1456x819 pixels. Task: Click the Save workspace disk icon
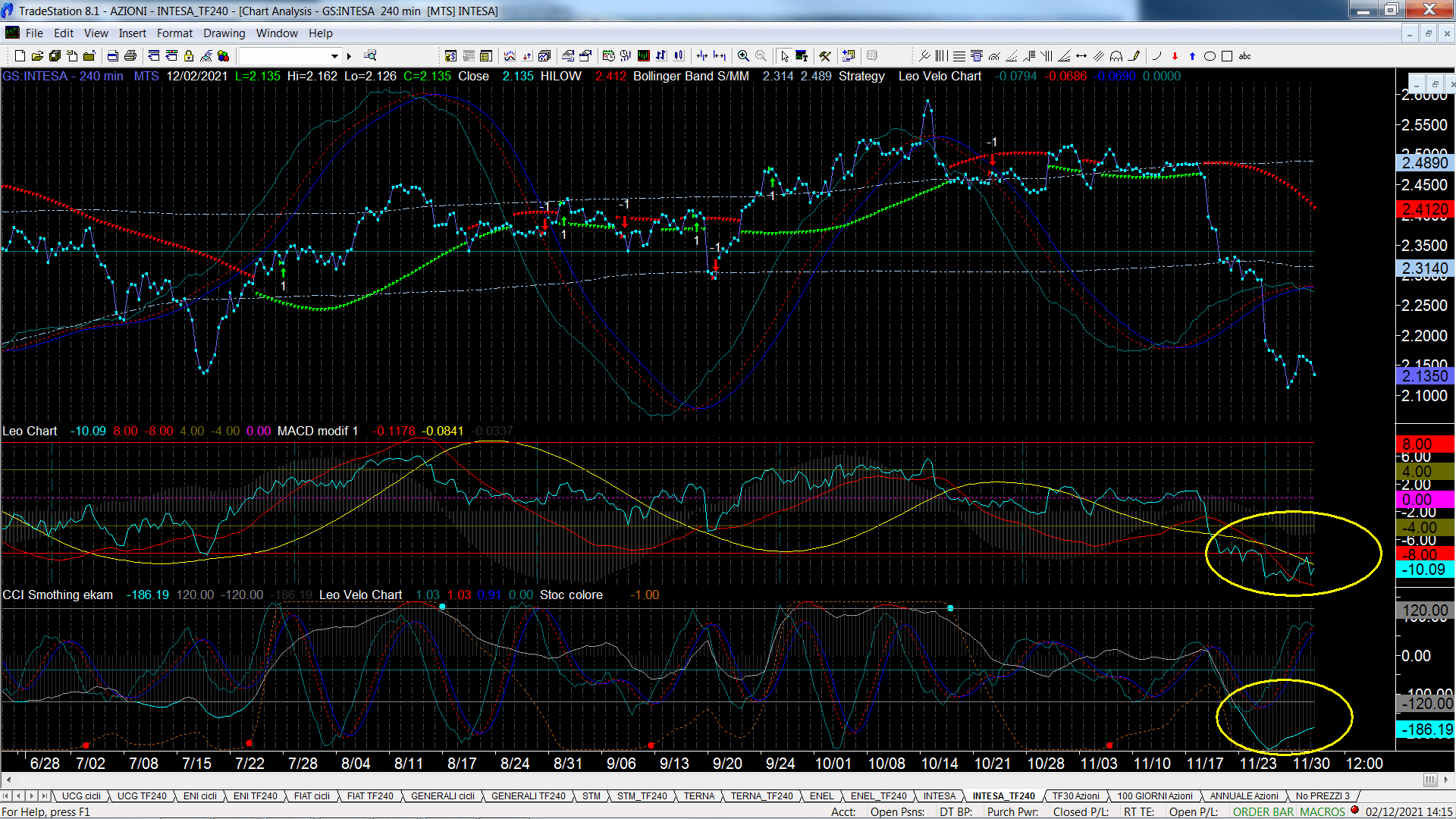tap(55, 55)
